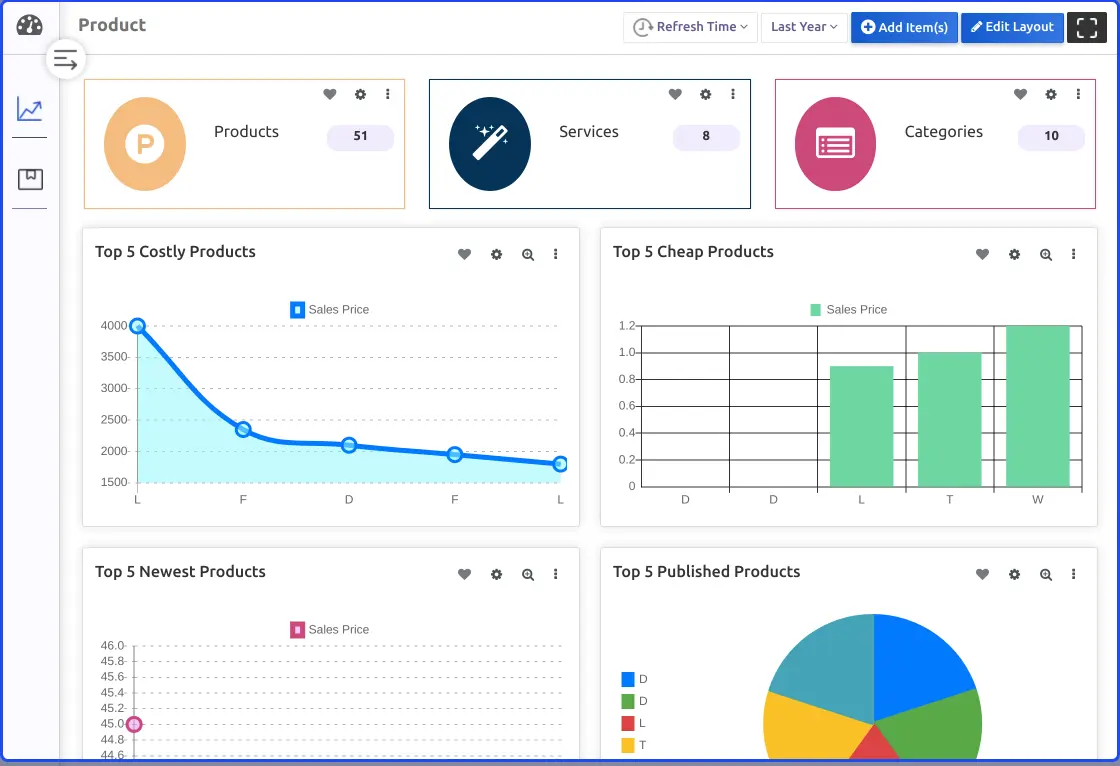Zoom into Top 5 Published Products chart

[x=1046, y=575]
